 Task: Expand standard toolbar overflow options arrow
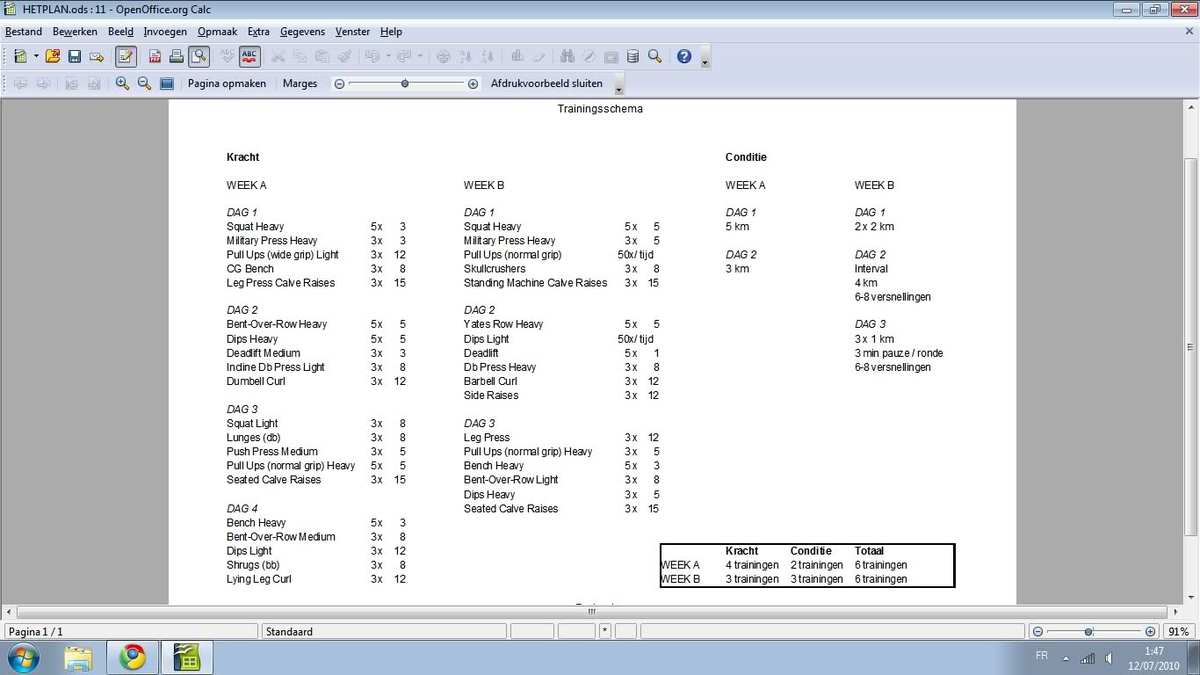tap(706, 60)
